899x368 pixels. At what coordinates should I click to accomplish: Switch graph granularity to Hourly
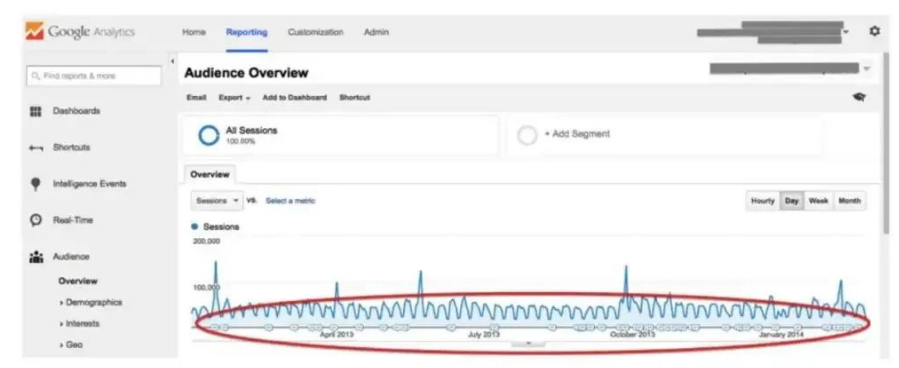coord(763,201)
